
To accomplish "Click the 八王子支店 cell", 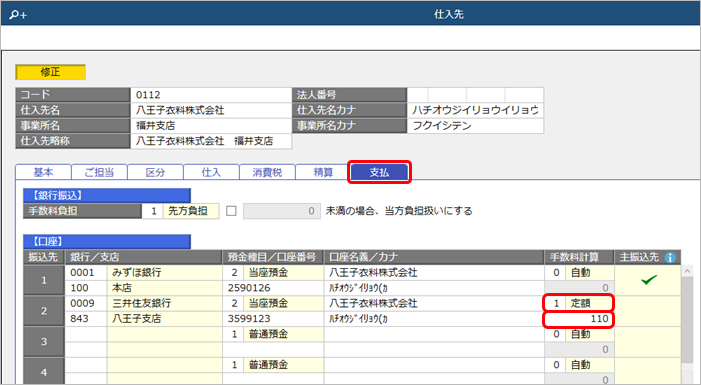I will [x=165, y=319].
